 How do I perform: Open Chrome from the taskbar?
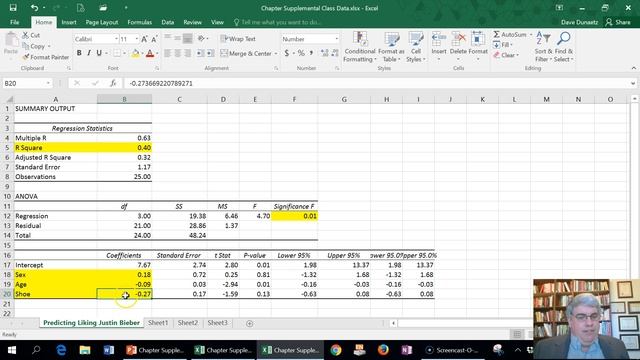[x=336, y=350]
